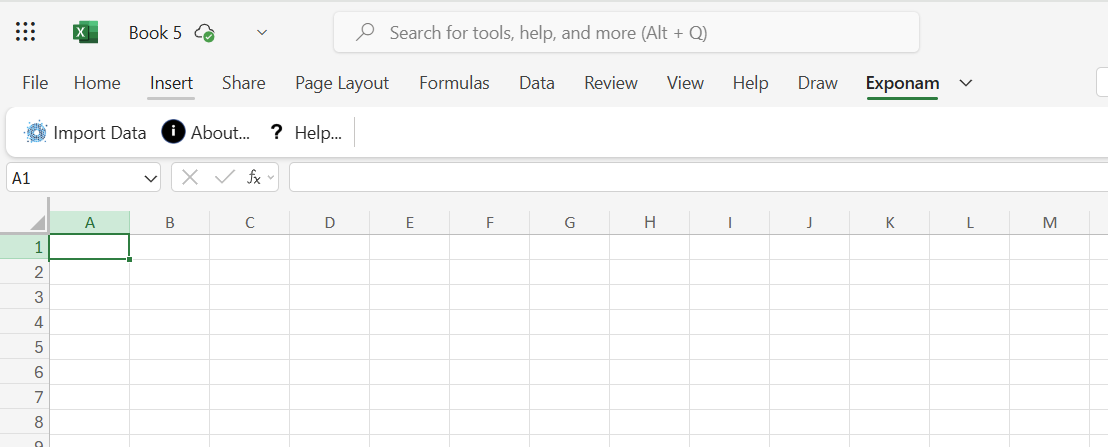
Task: Switch to the Insert tab
Action: (x=171, y=83)
